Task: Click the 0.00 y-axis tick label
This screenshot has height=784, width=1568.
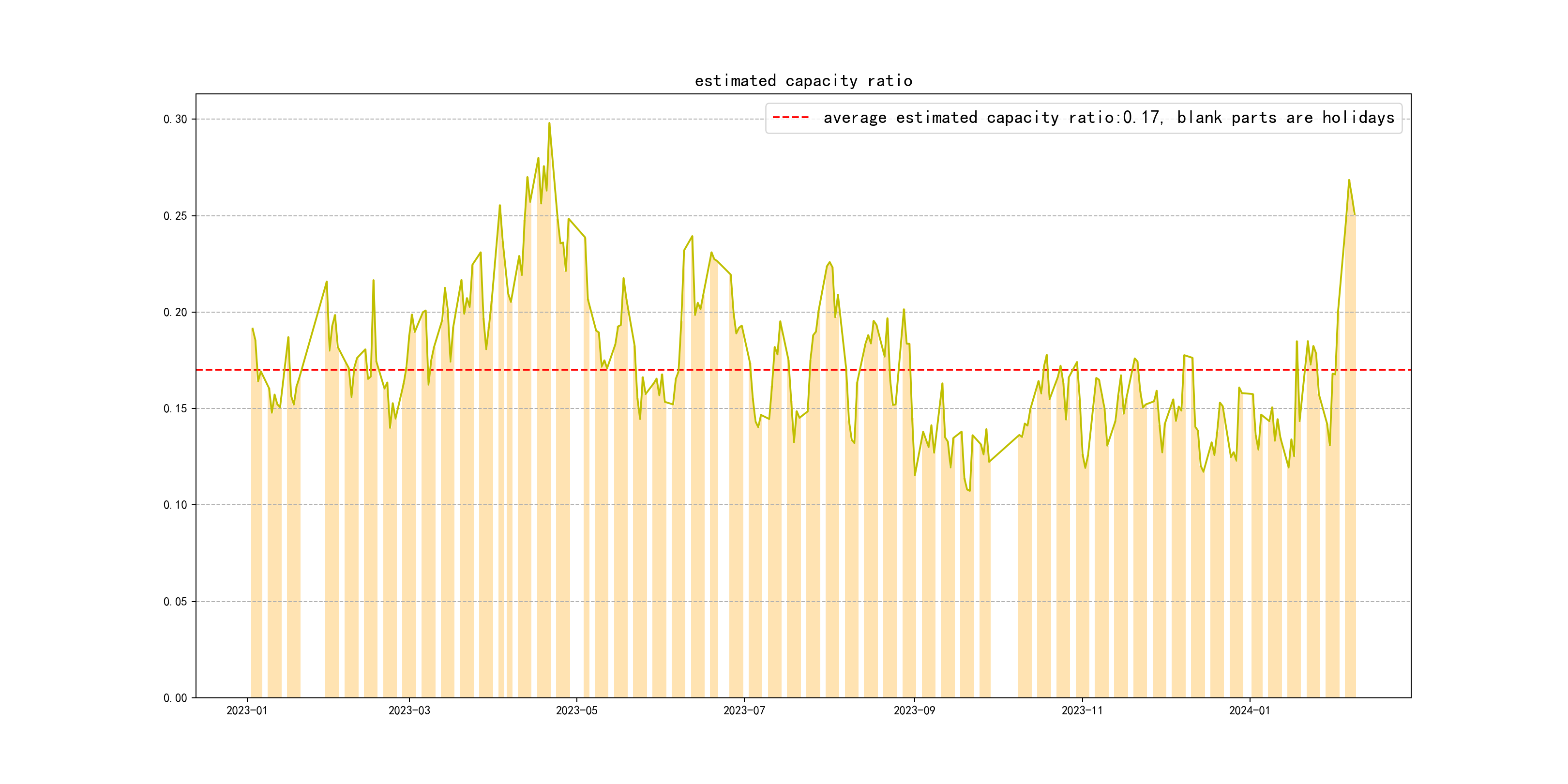Action: (175, 697)
